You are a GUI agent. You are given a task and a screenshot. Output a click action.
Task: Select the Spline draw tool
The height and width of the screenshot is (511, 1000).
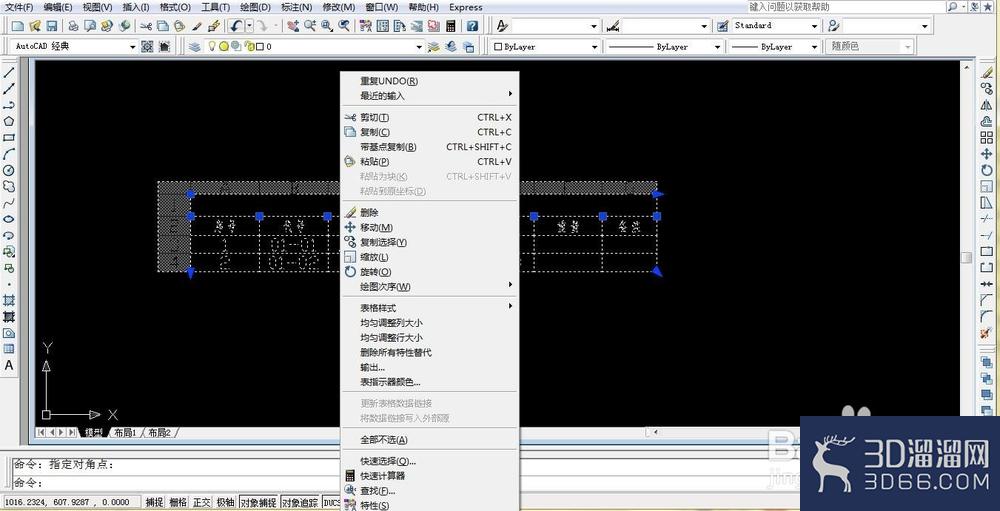pyautogui.click(x=9, y=203)
